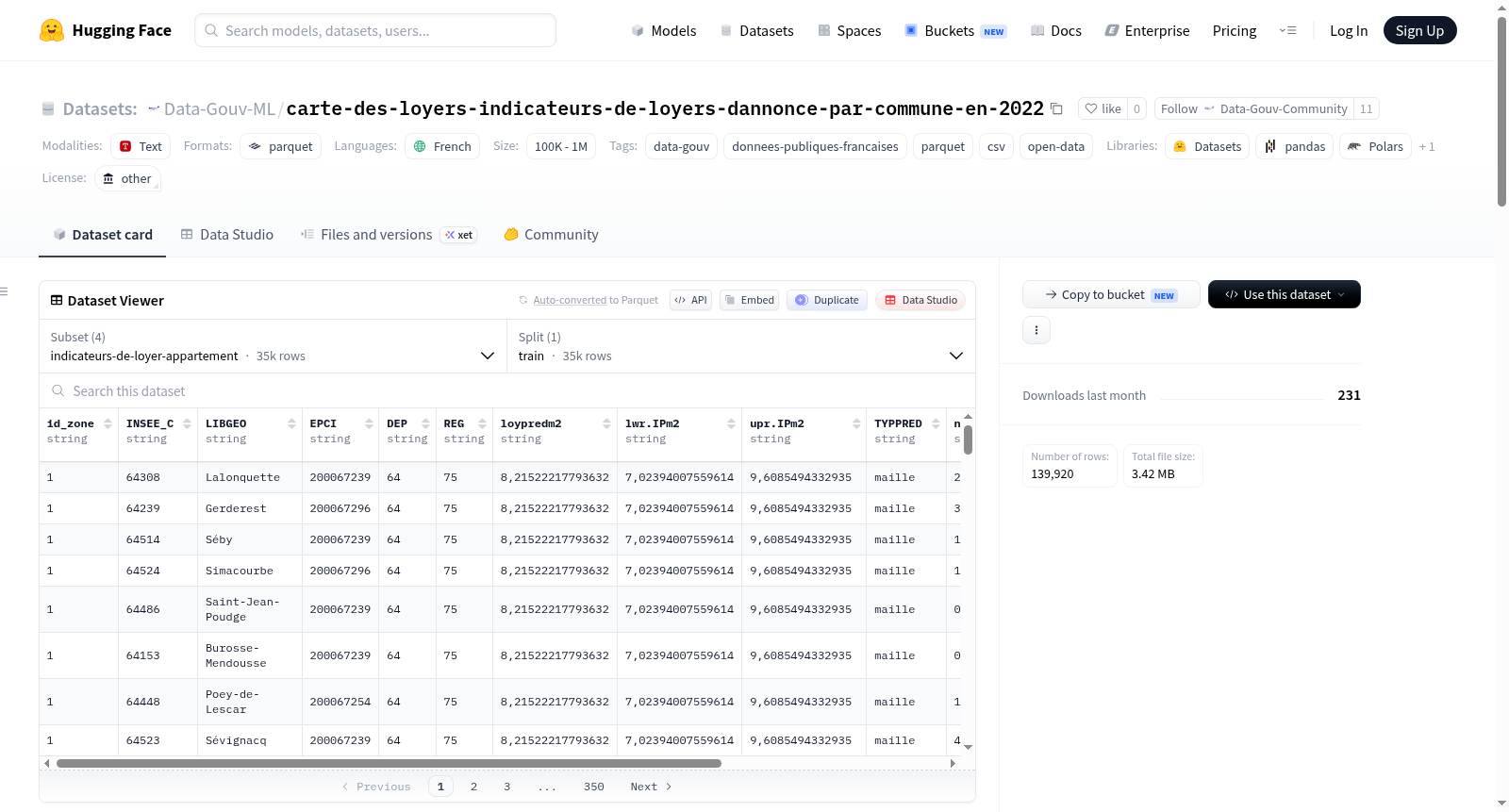Go to Datasets in top navigation
Image resolution: width=1509 pixels, height=812 pixels.
[756, 30]
